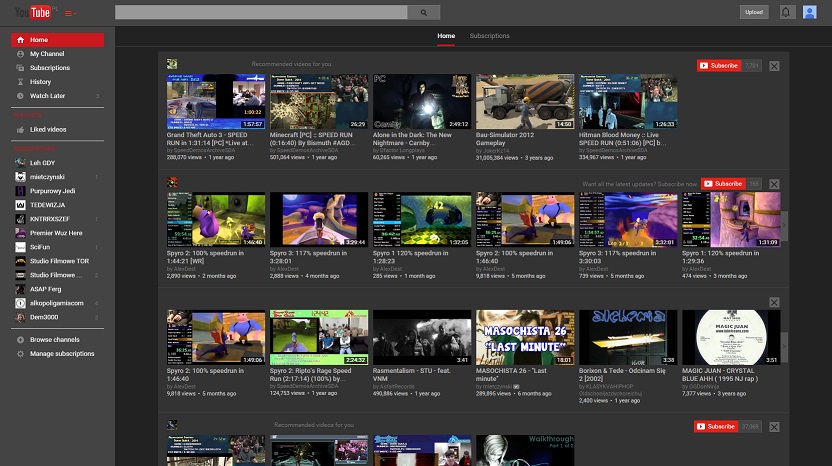Open Browse channels

click(54, 340)
